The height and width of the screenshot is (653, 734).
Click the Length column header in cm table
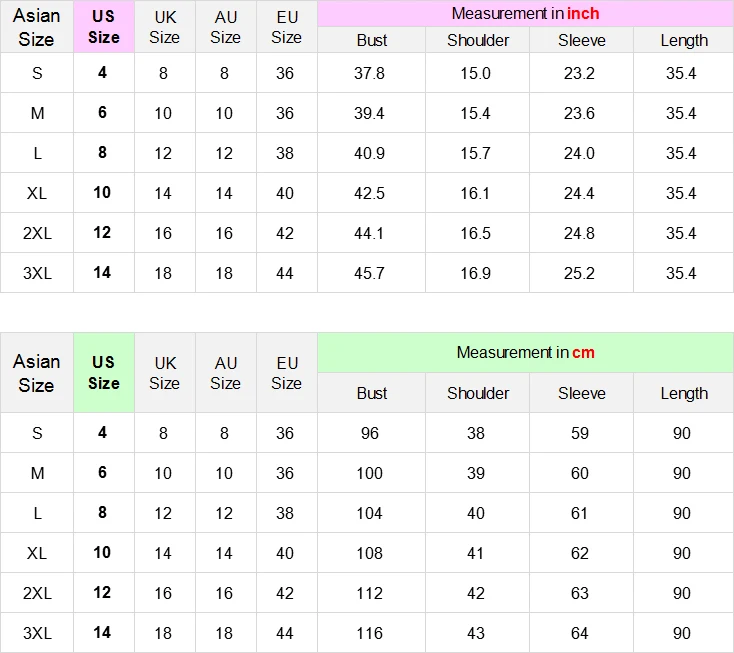pos(684,393)
